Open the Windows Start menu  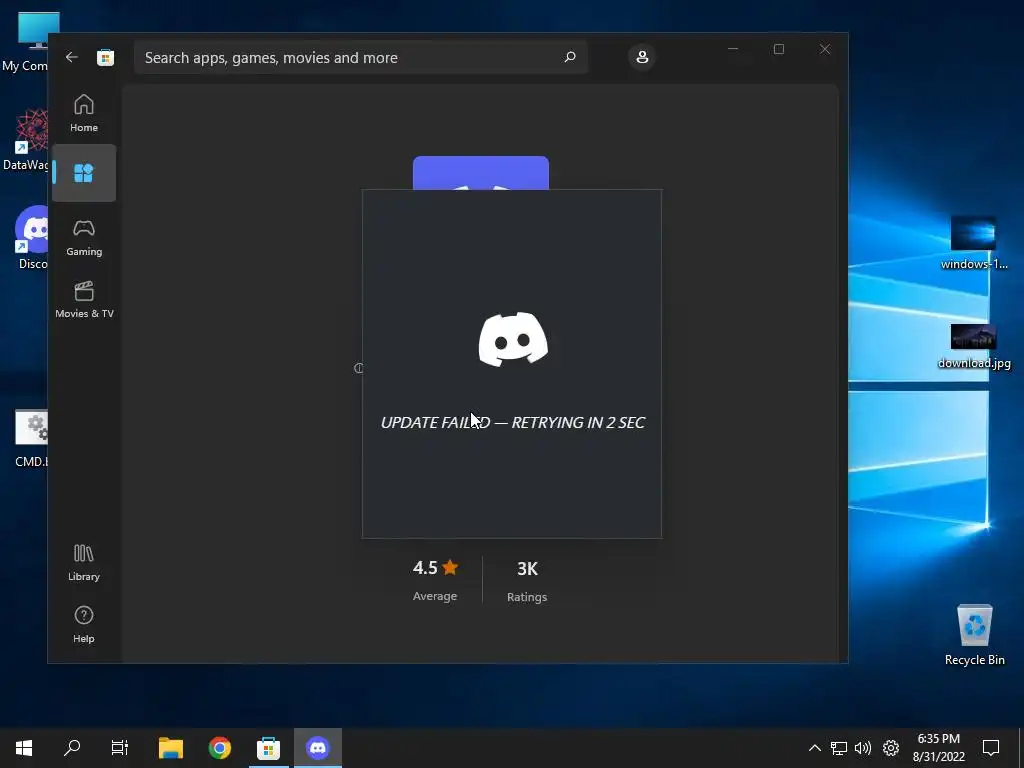pos(24,748)
